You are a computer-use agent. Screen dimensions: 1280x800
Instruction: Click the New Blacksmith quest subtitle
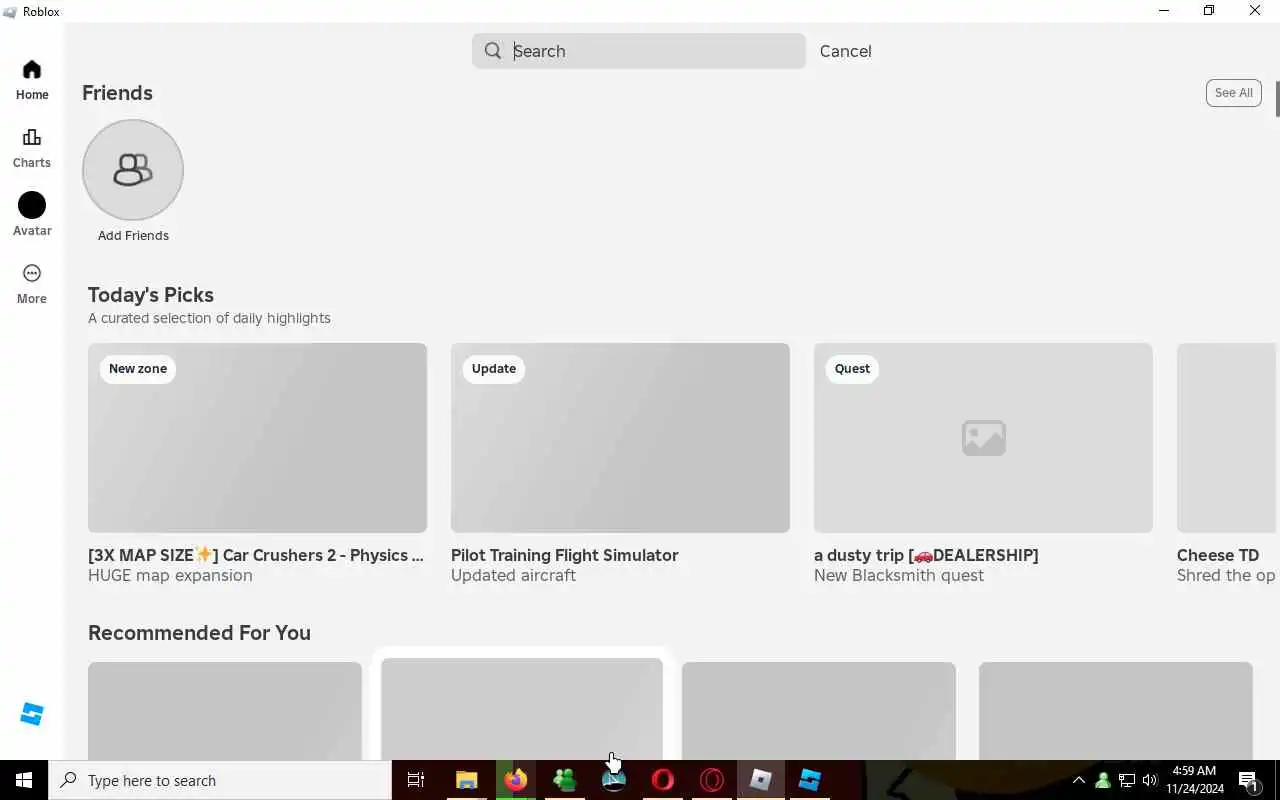tap(899, 576)
